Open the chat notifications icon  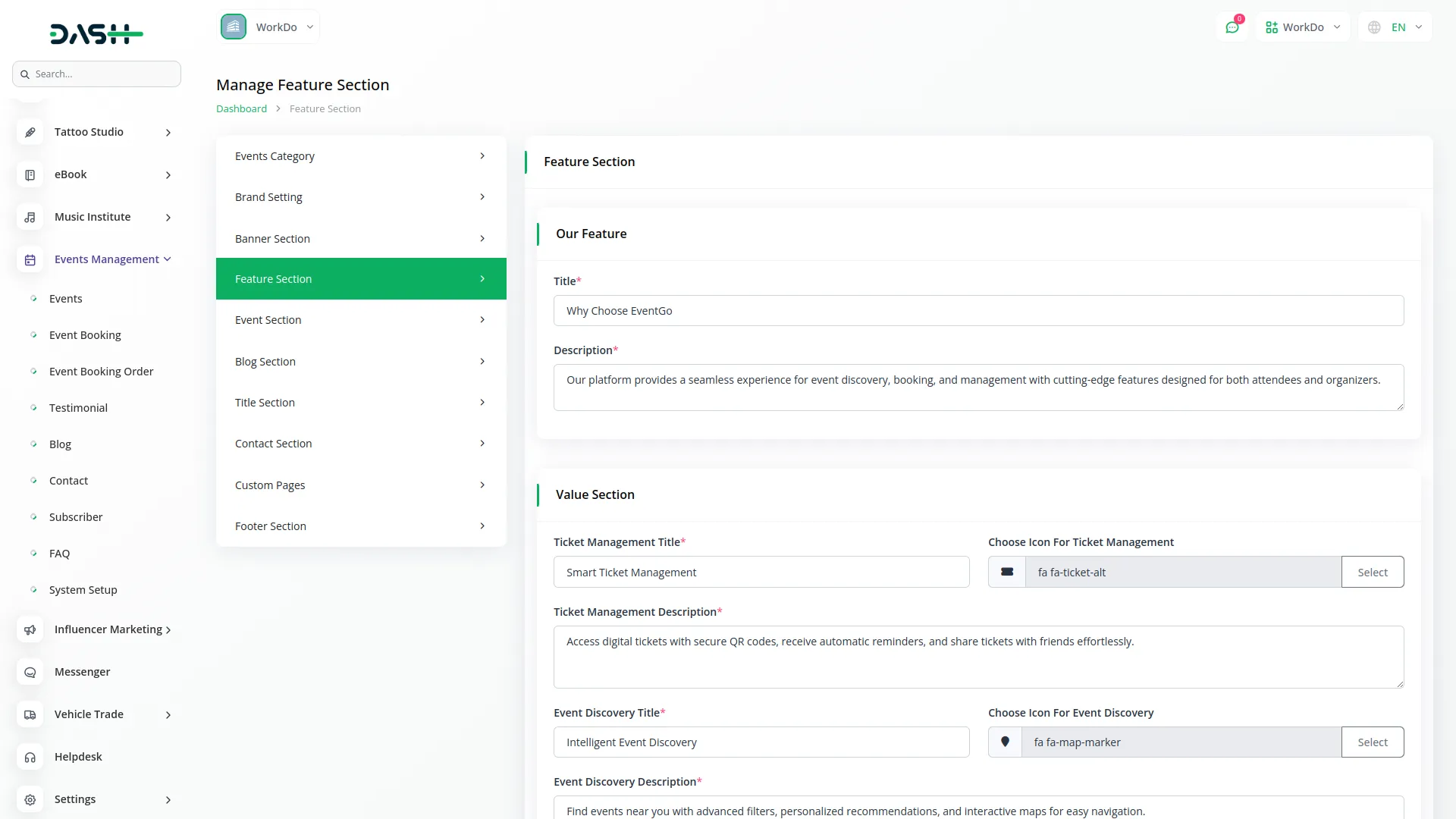tap(1232, 27)
